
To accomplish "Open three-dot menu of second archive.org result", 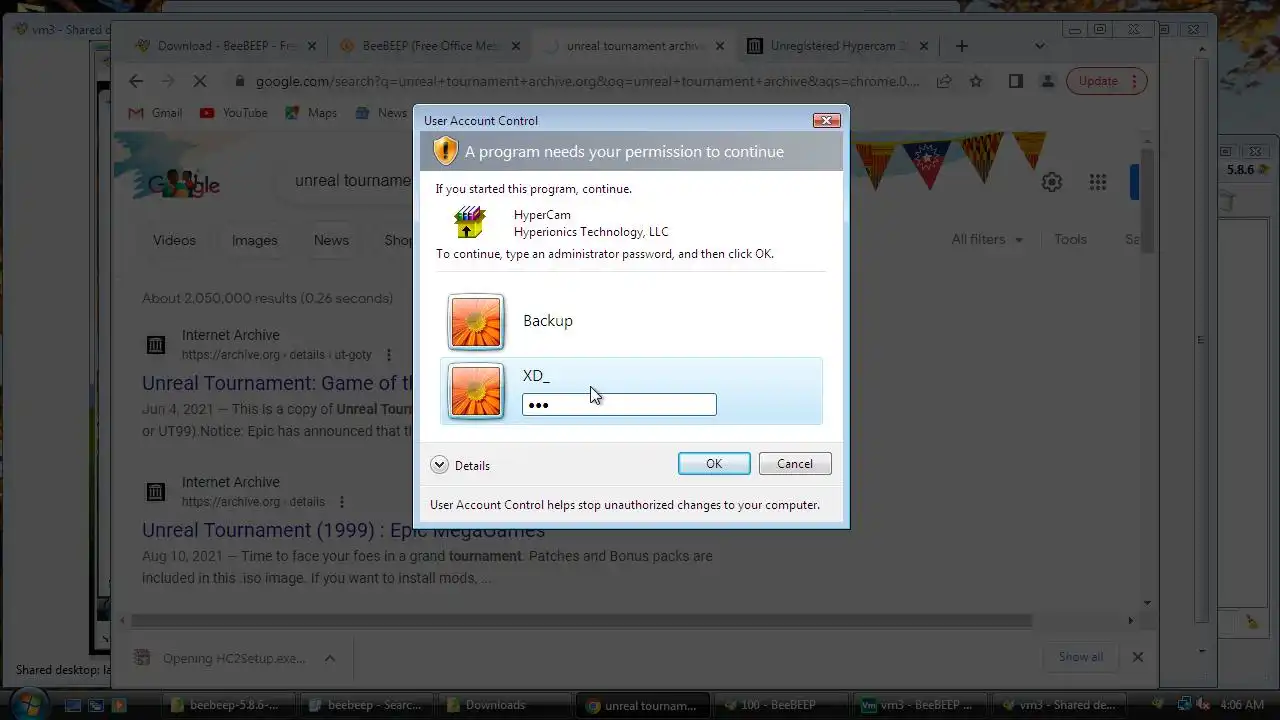I will pyautogui.click(x=341, y=502).
